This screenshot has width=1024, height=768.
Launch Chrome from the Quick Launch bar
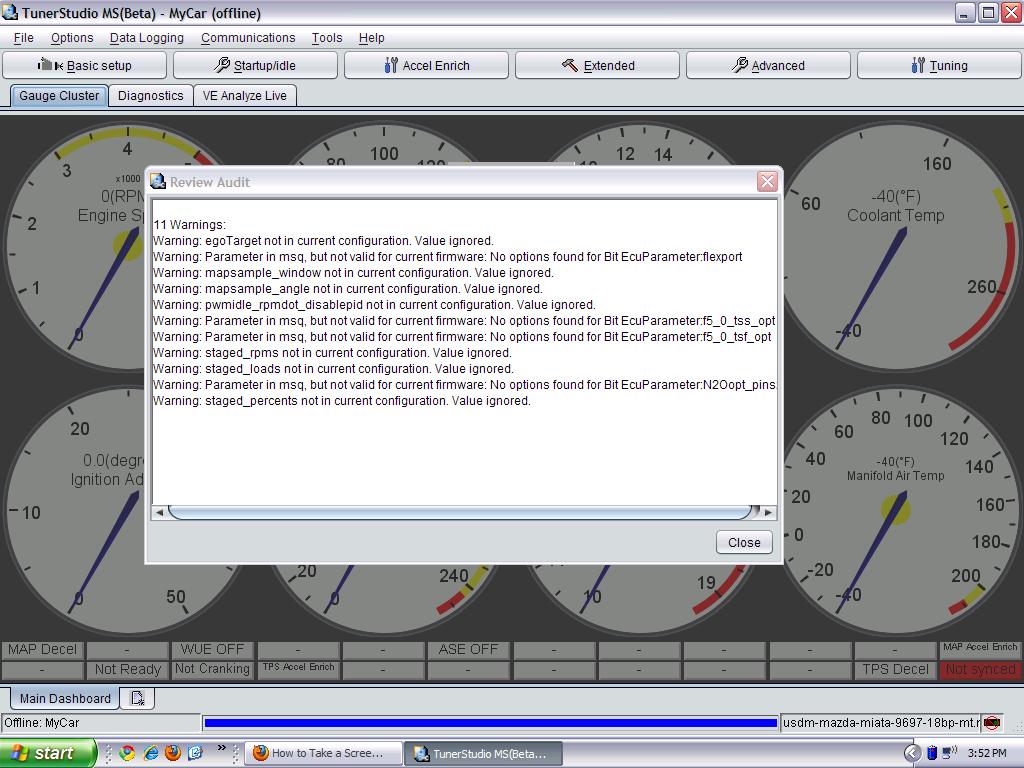(127, 753)
